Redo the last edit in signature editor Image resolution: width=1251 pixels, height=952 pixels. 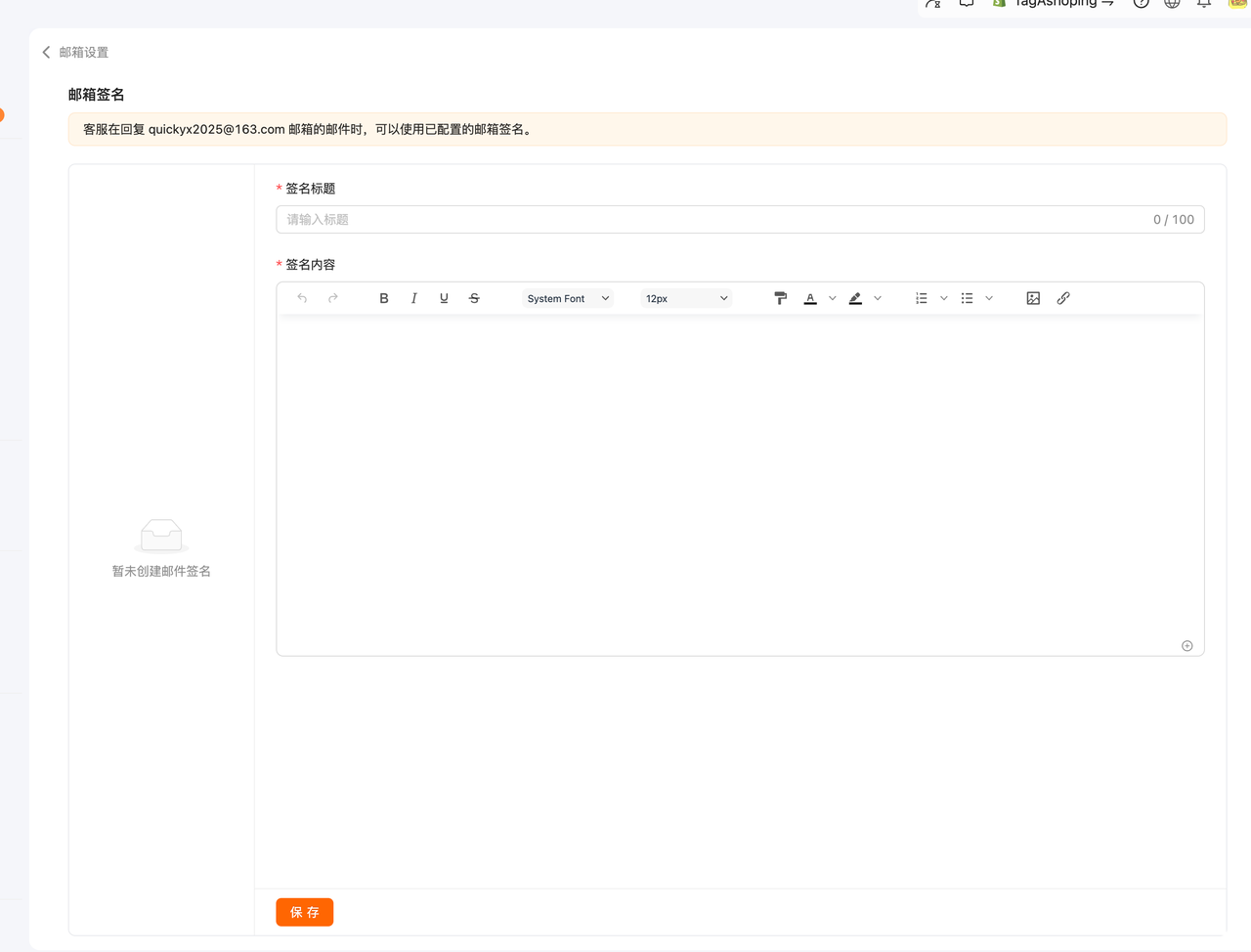coord(333,298)
